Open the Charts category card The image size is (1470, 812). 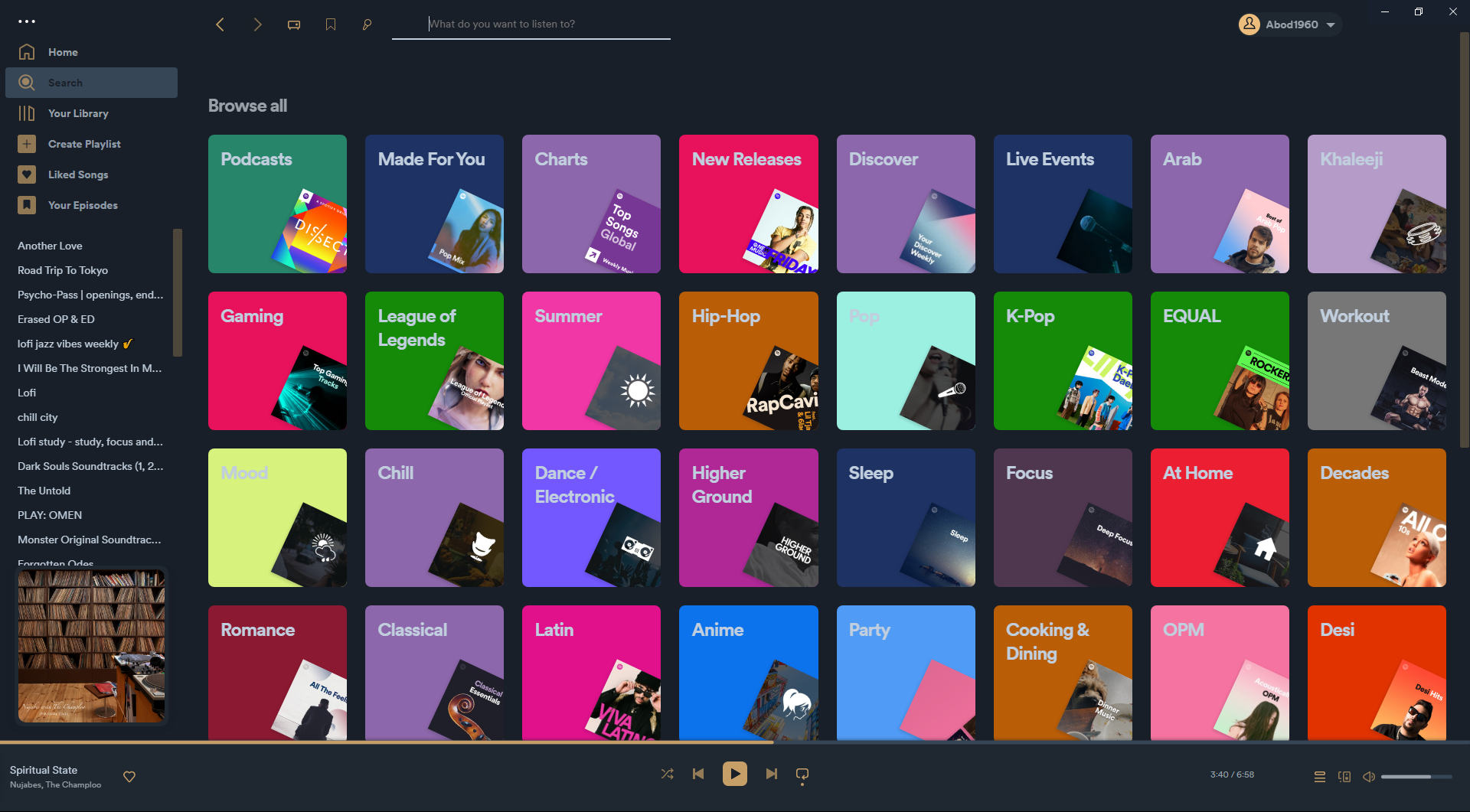pos(591,204)
